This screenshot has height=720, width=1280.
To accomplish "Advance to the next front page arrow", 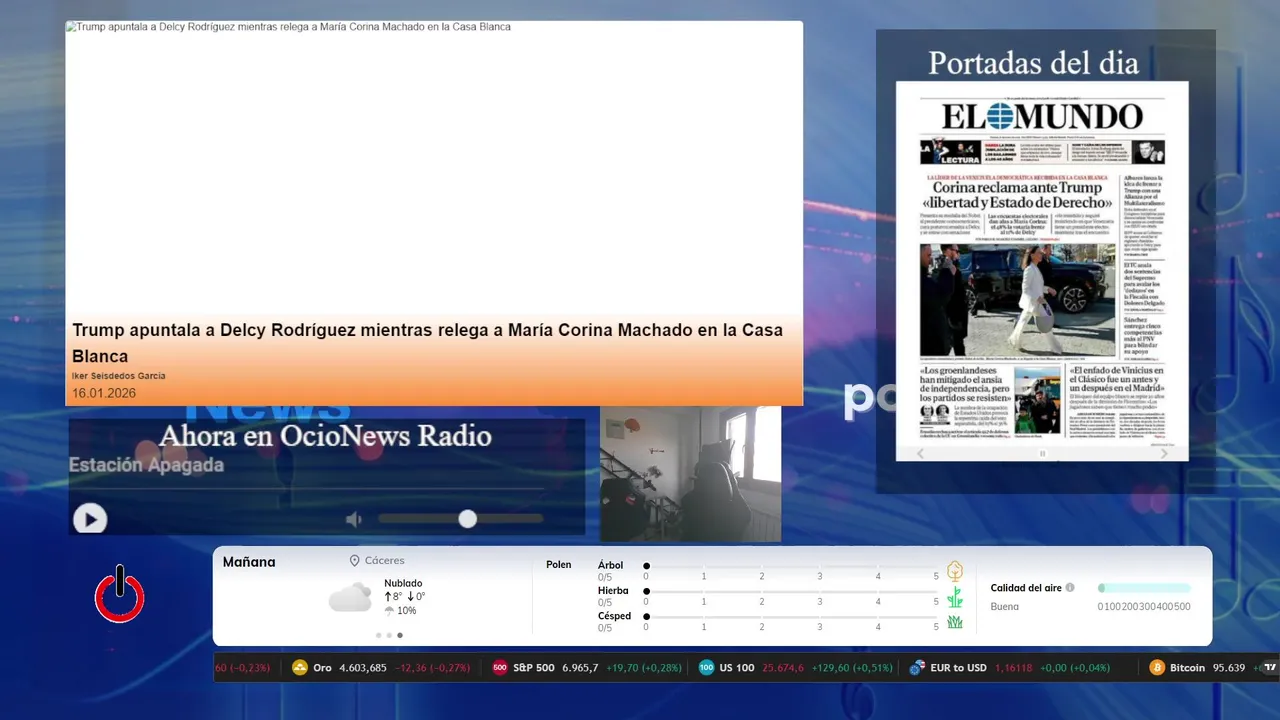I will tap(1164, 453).
